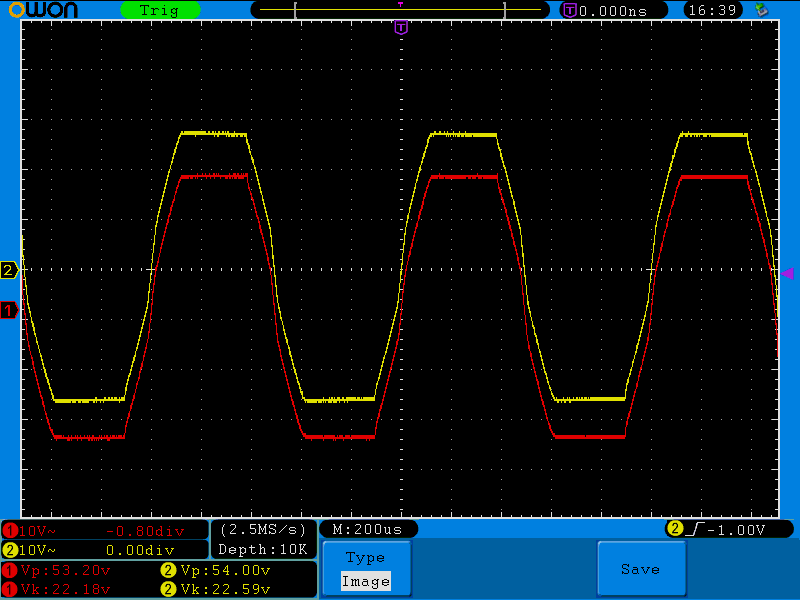Click the purple trigger level arrow

point(787,273)
